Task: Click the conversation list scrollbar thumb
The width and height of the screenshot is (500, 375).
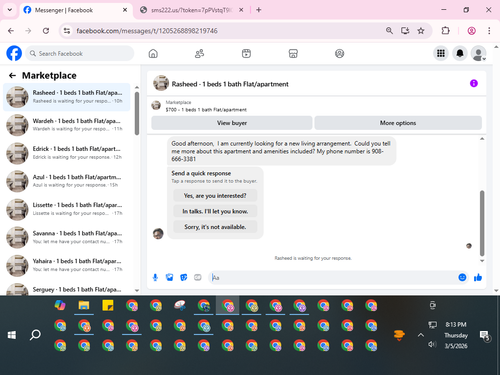Action: [x=137, y=113]
